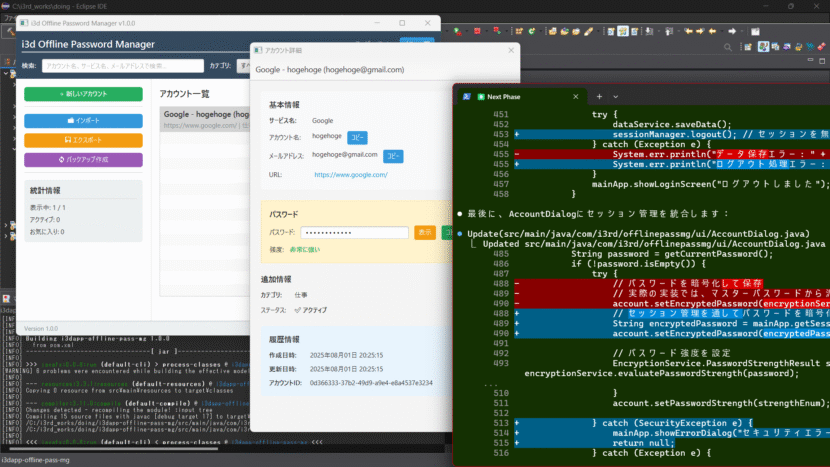Collapse the top project tree node in Eclipse explorer
The height and width of the screenshot is (467, 830).
[x=6, y=73]
